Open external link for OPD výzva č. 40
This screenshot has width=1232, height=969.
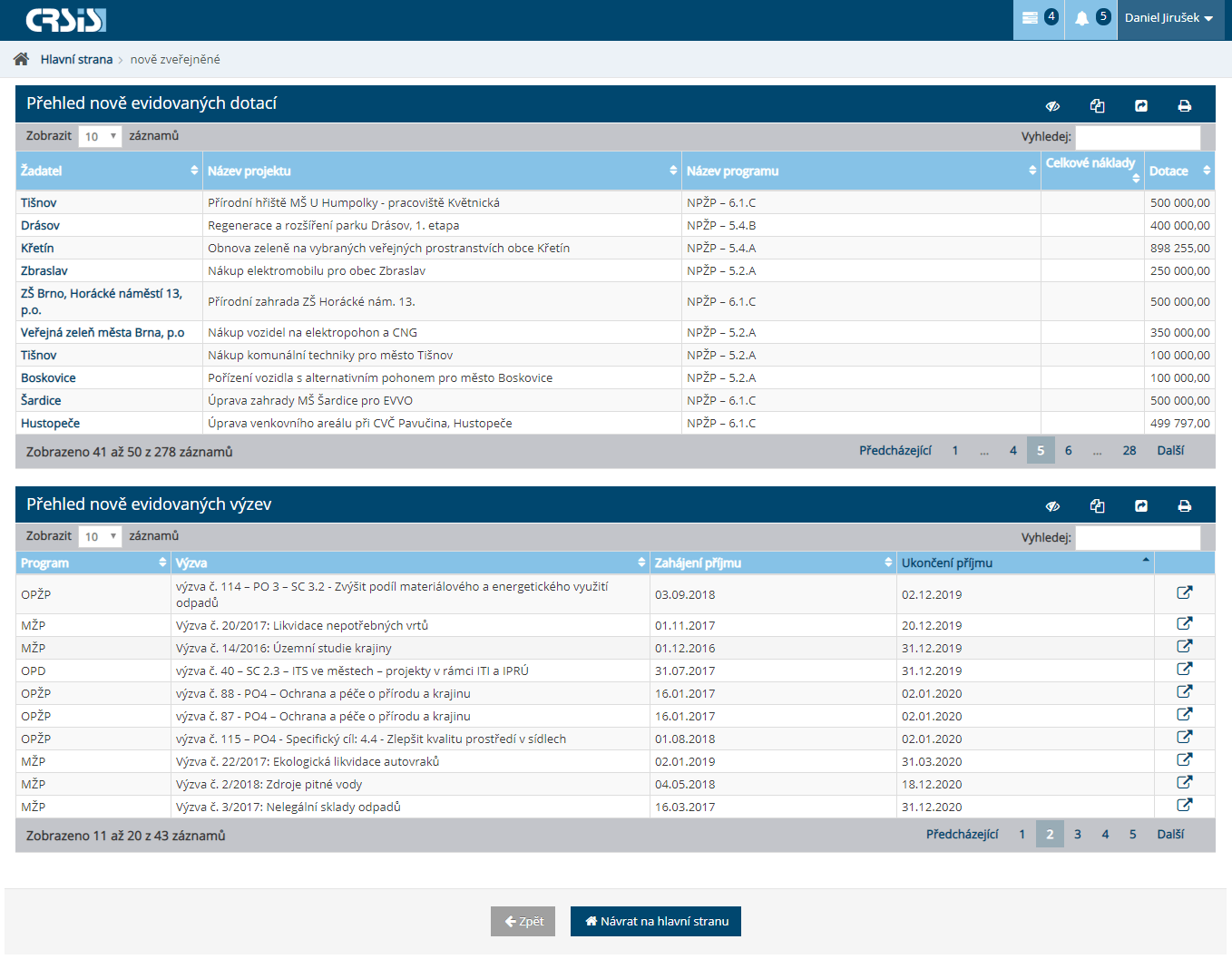[1184, 670]
